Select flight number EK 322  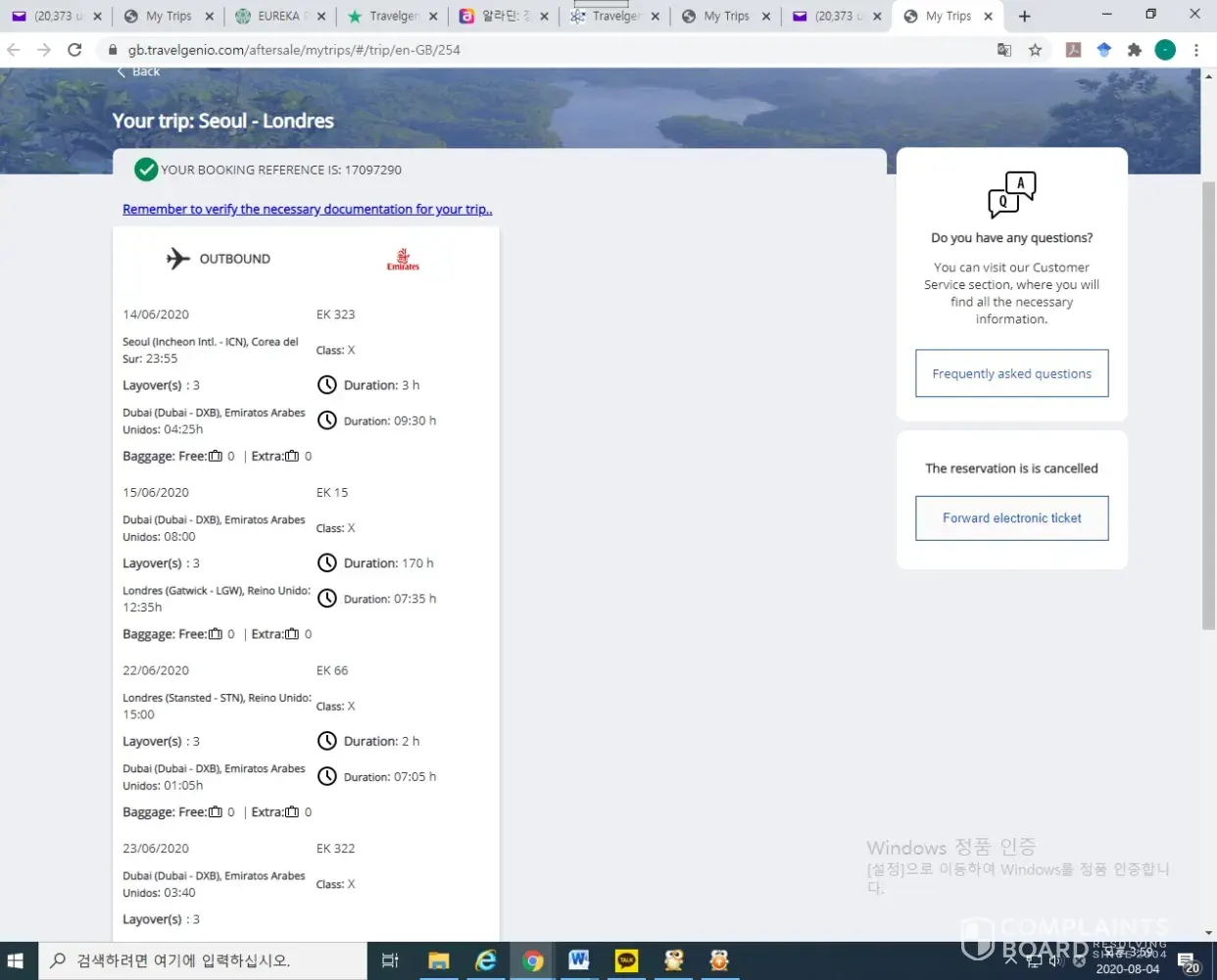coord(335,849)
